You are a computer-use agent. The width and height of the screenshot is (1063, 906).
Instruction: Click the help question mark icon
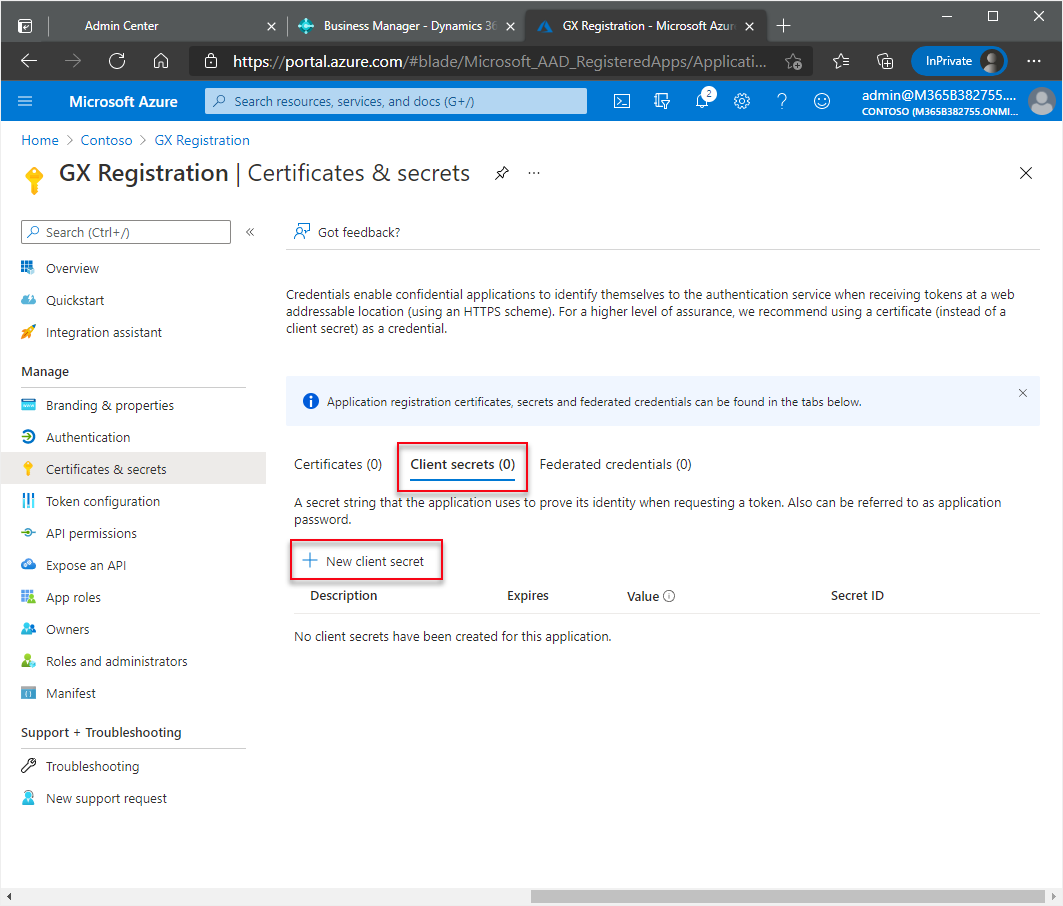click(782, 101)
